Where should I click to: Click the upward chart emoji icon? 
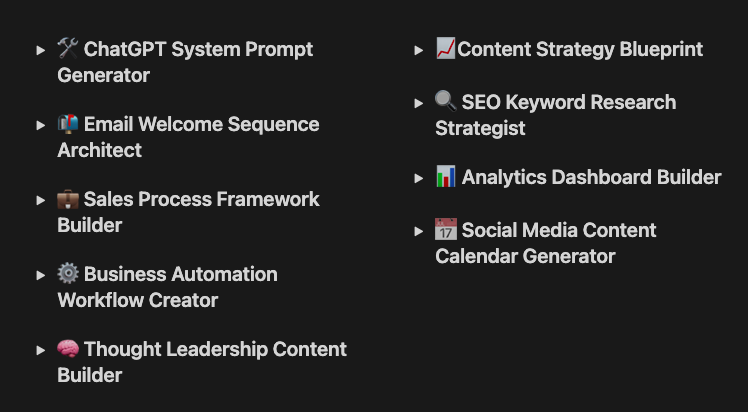coord(446,48)
